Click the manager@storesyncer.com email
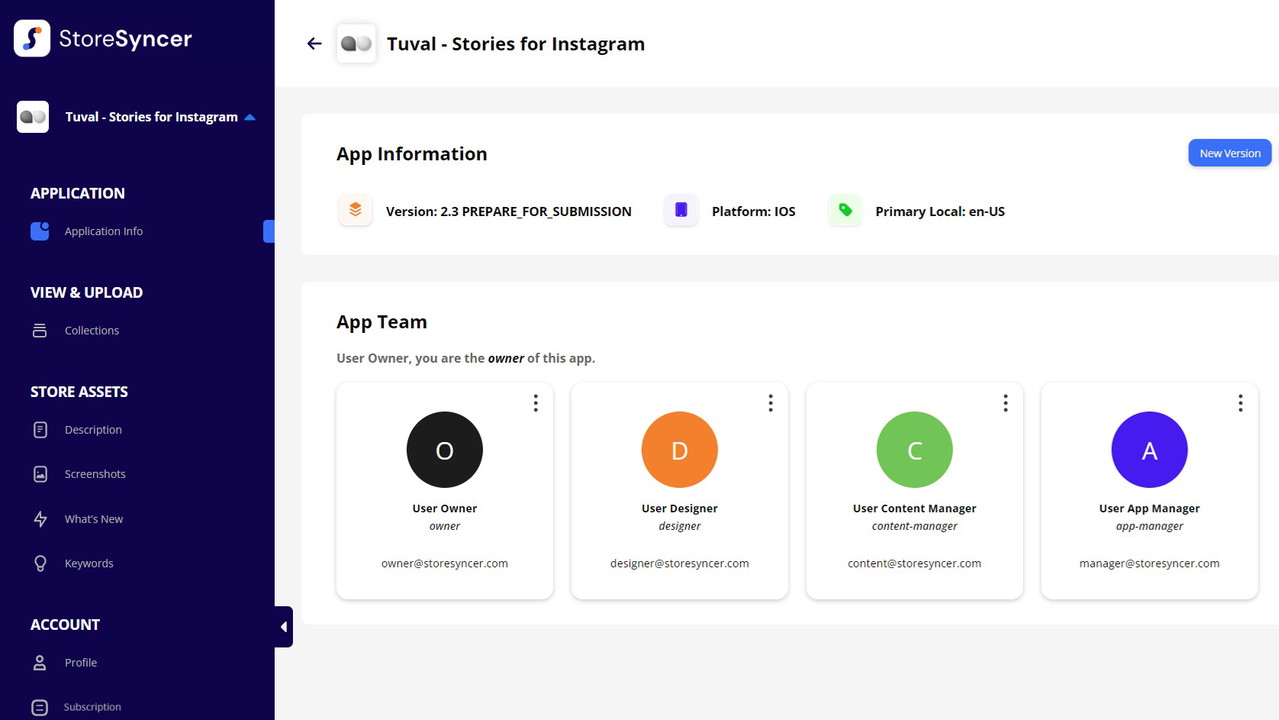Image resolution: width=1279 pixels, height=720 pixels. (1150, 563)
